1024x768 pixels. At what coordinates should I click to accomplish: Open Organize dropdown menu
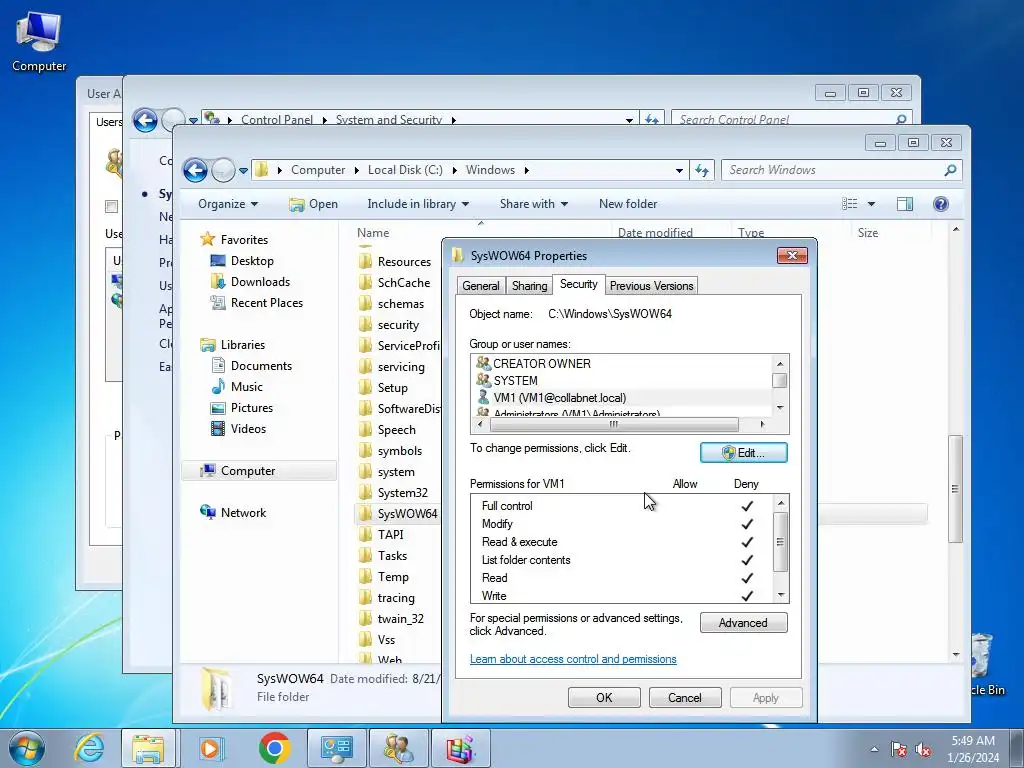(228, 204)
